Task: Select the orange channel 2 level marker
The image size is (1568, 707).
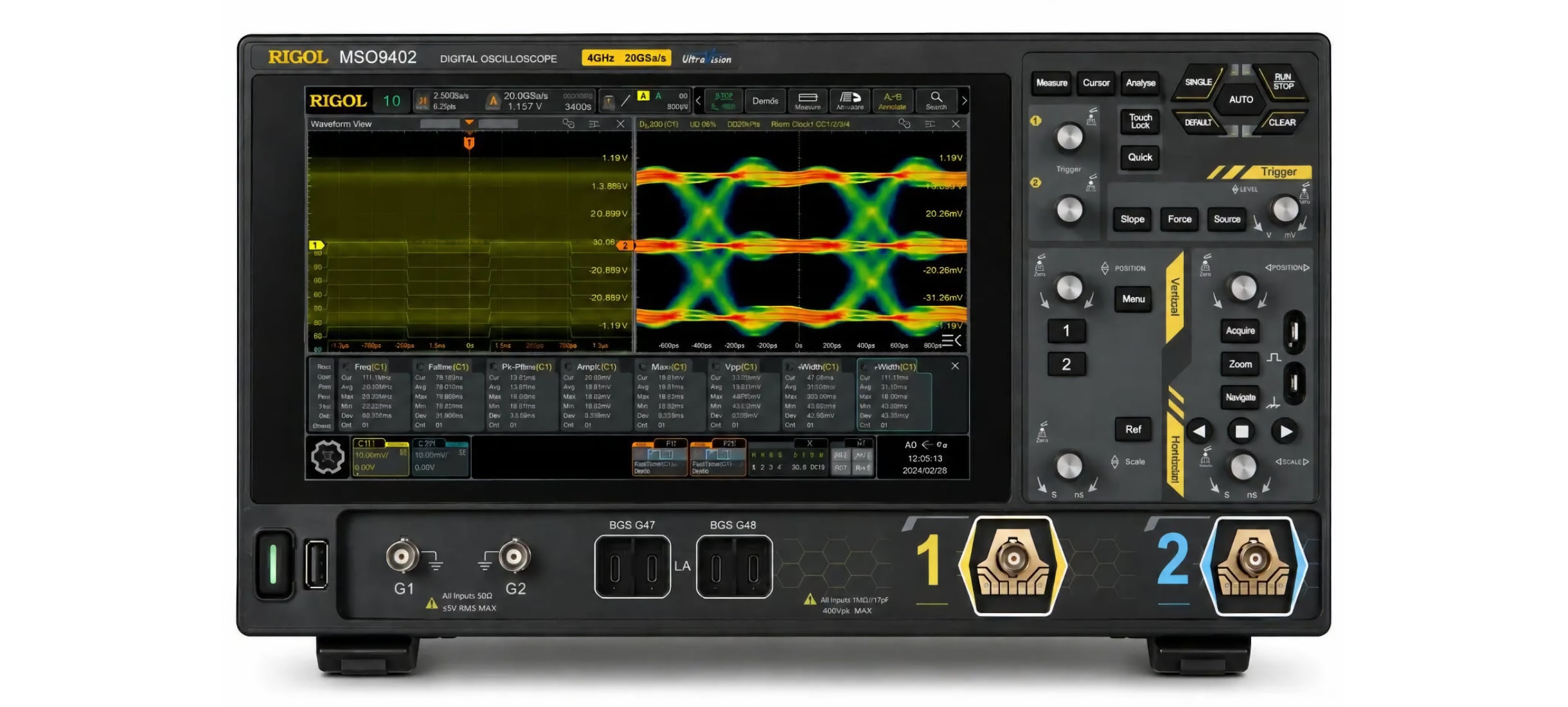Action: pos(625,245)
